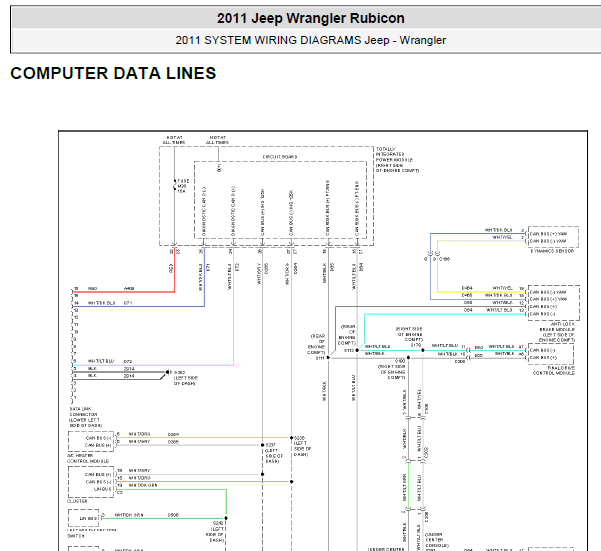This screenshot has height=551, width=601.
Task: Click 'CAN BUS (+)' pin of A/C Heater module
Action: point(98,445)
